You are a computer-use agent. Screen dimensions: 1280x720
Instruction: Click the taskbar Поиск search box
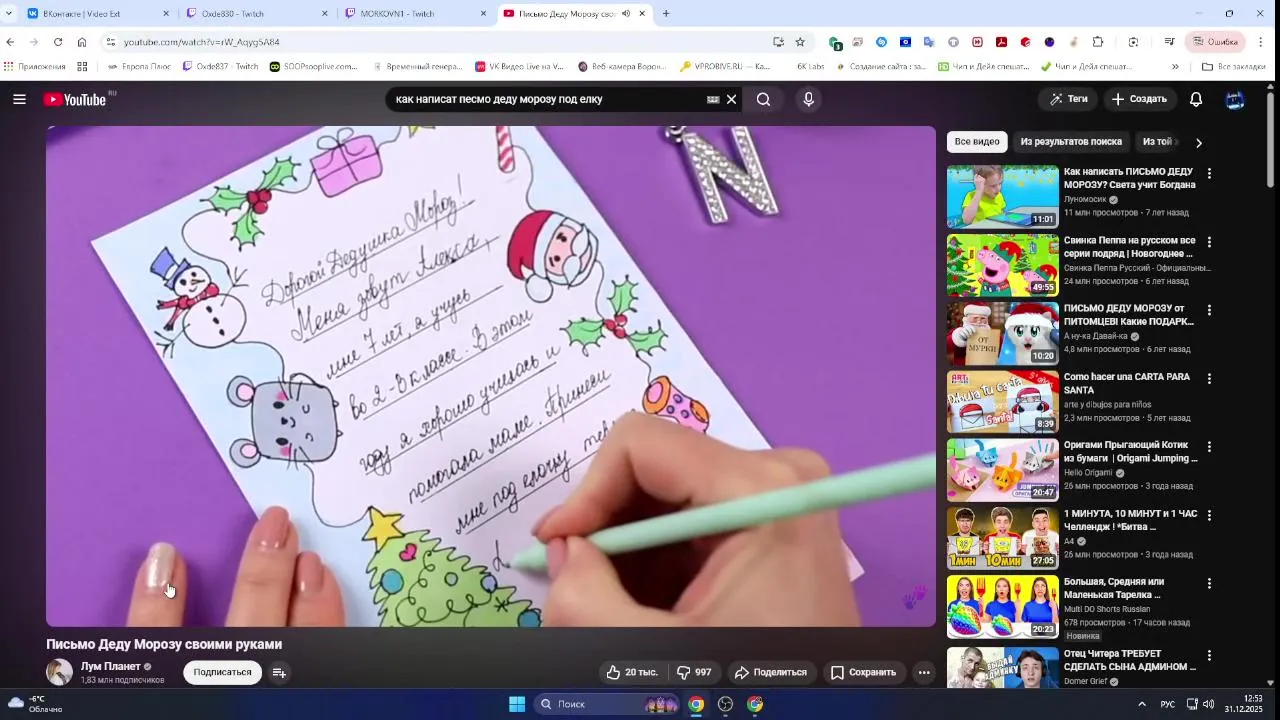607,704
